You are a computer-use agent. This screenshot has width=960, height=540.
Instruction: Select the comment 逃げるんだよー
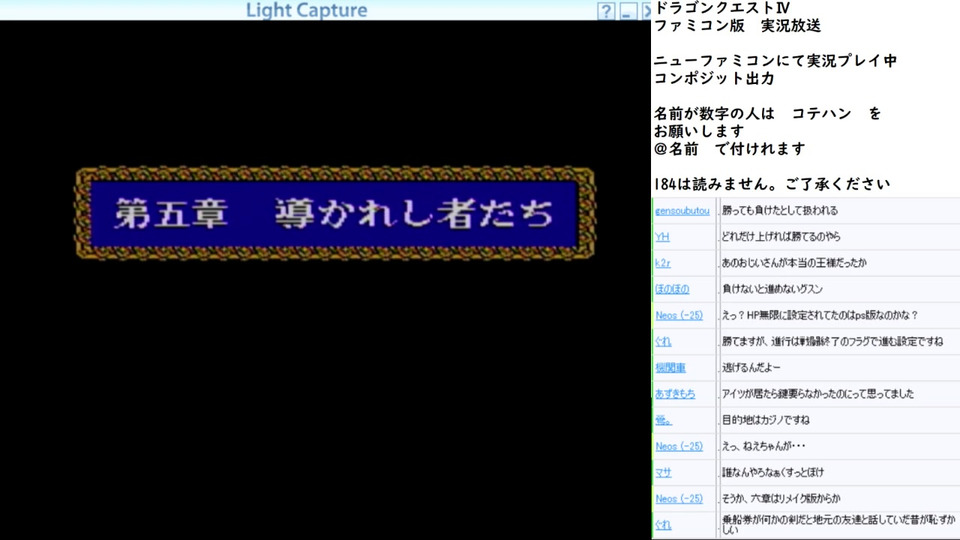pos(751,368)
